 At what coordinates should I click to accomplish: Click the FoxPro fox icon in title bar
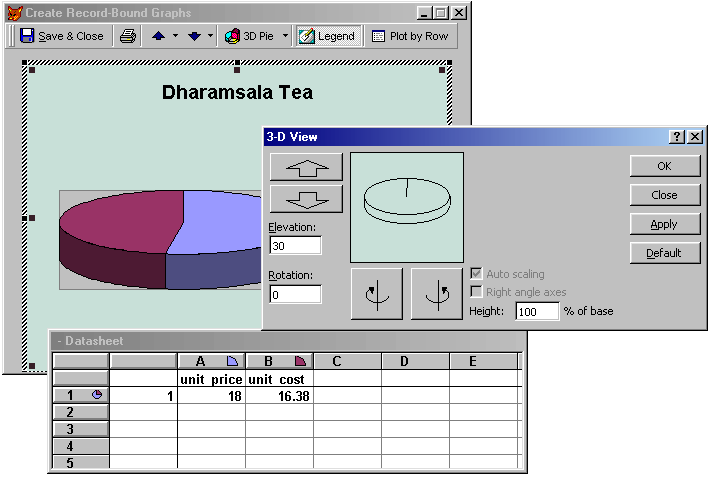pyautogui.click(x=15, y=13)
